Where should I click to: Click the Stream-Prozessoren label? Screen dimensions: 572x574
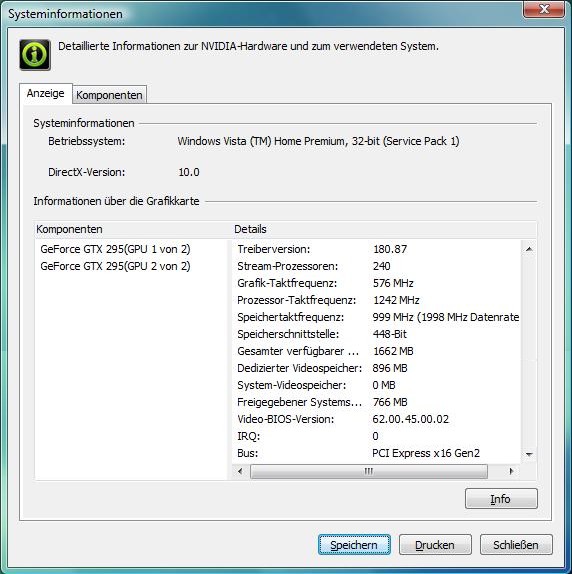tap(288, 266)
